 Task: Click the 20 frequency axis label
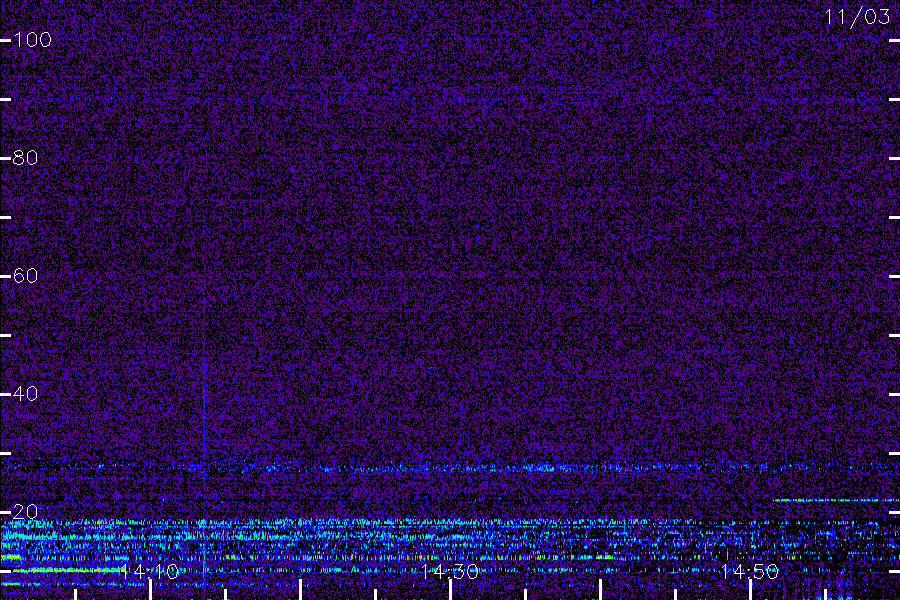(25, 512)
